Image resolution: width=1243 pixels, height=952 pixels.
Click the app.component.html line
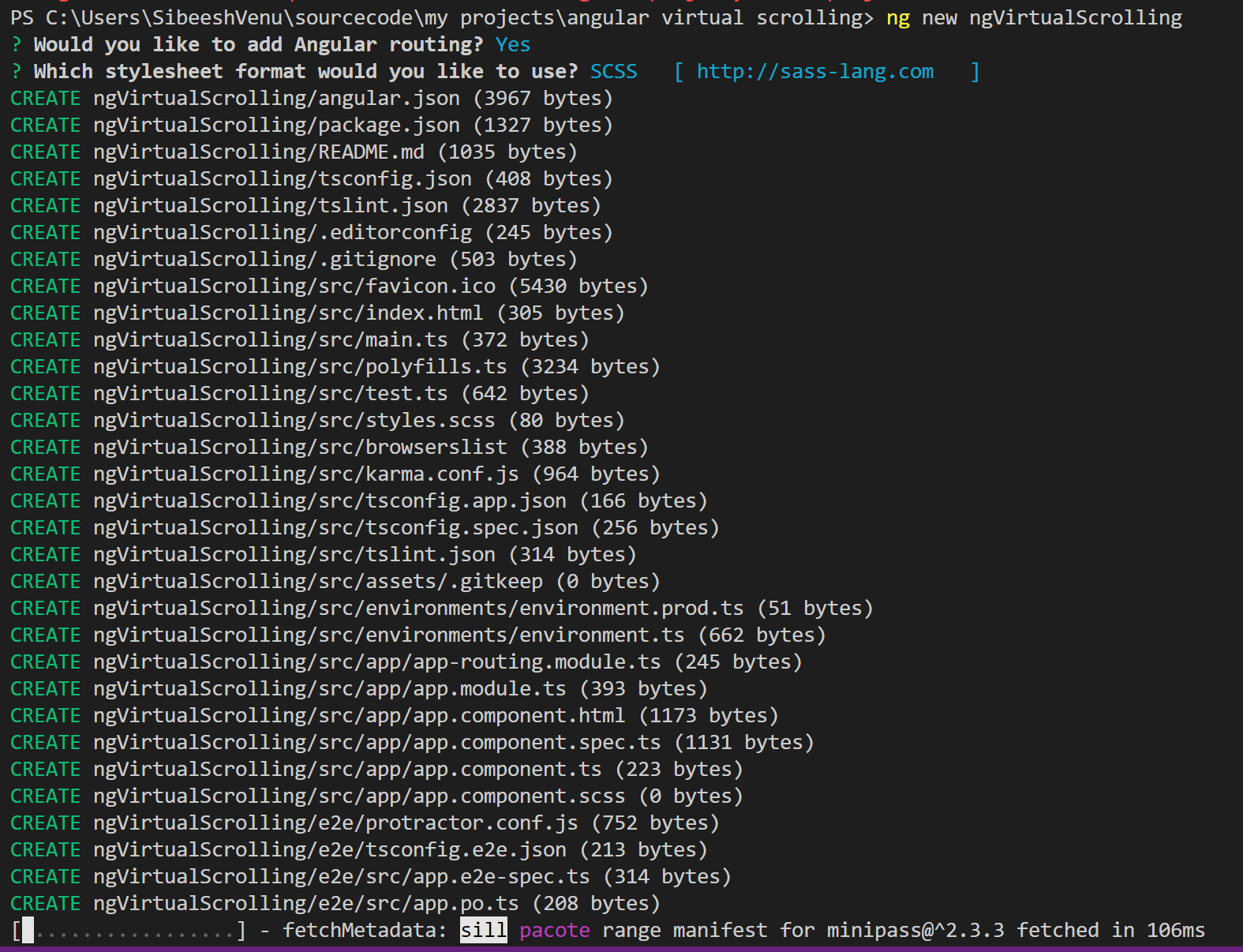click(395, 716)
